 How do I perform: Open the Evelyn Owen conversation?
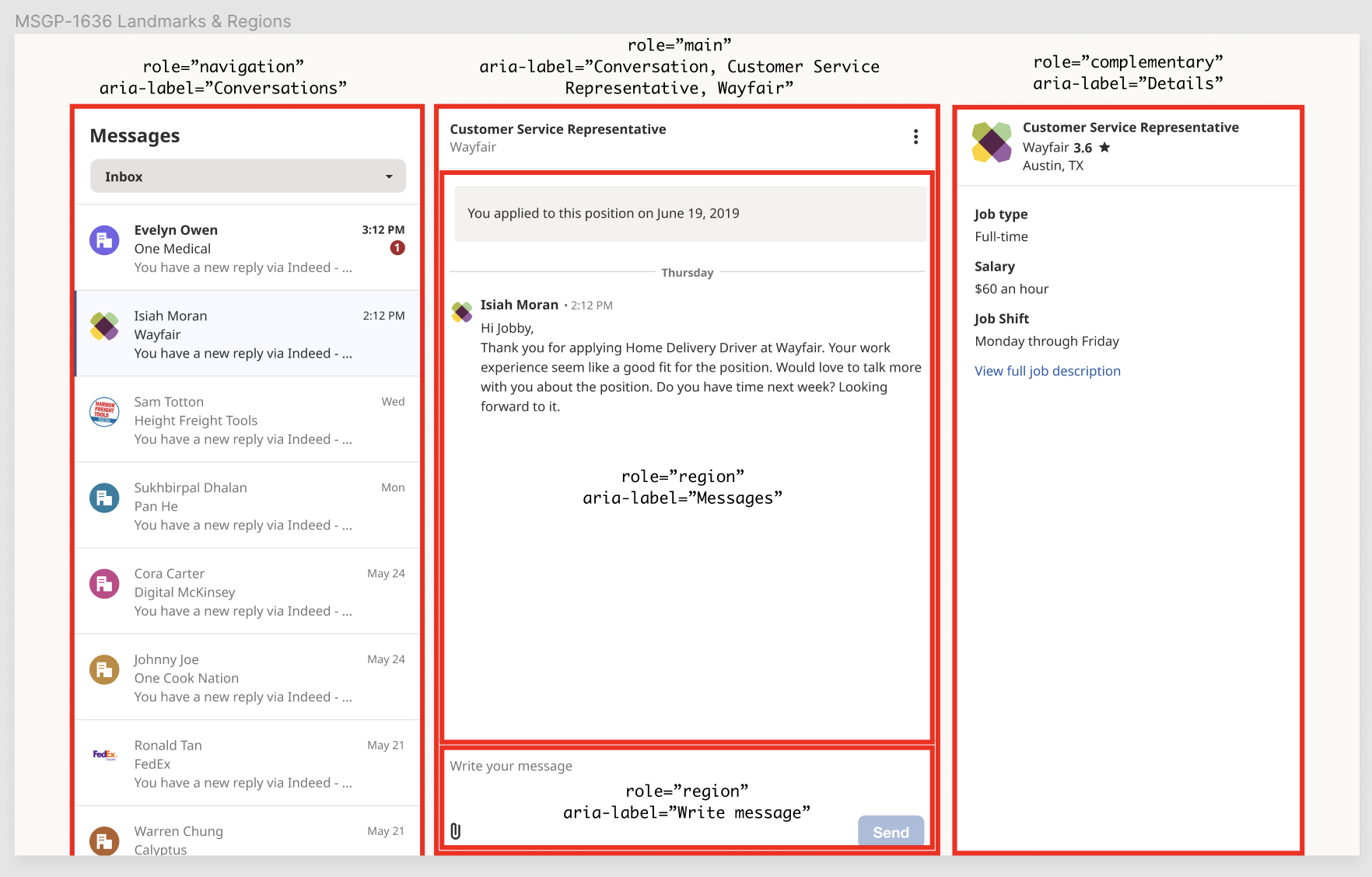pos(248,248)
